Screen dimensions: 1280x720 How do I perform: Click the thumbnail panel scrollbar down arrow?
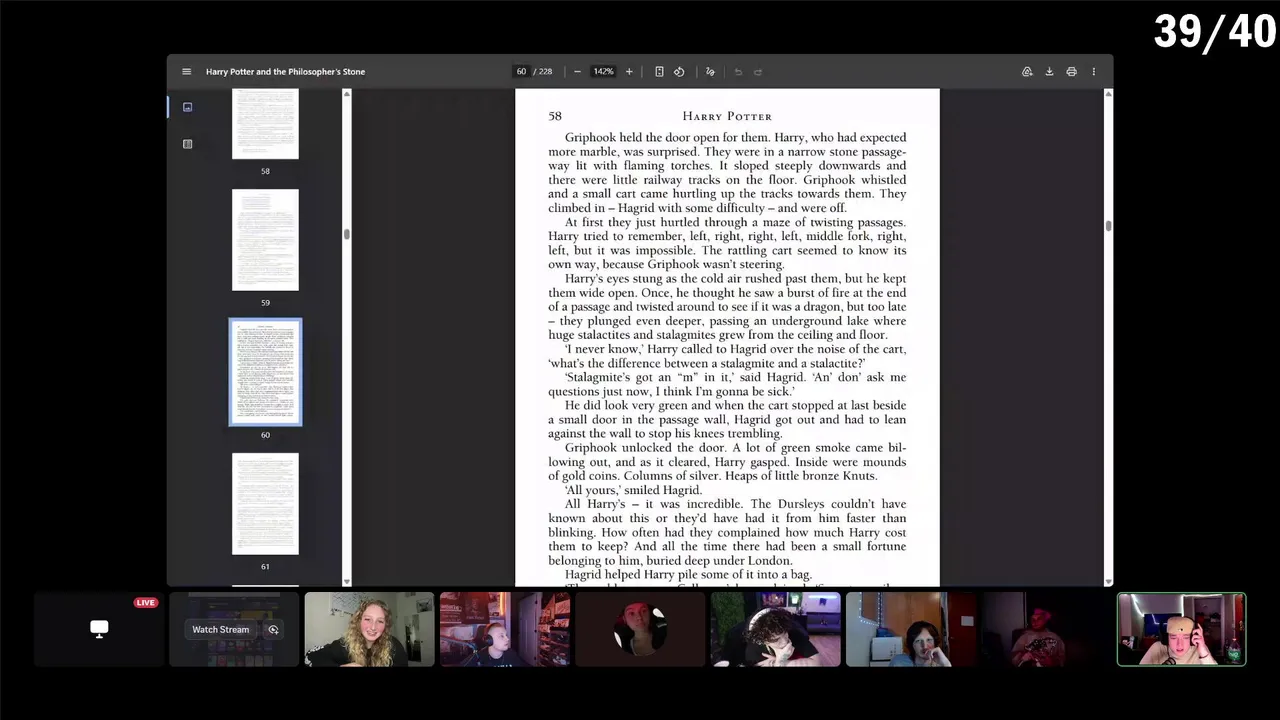click(x=347, y=581)
